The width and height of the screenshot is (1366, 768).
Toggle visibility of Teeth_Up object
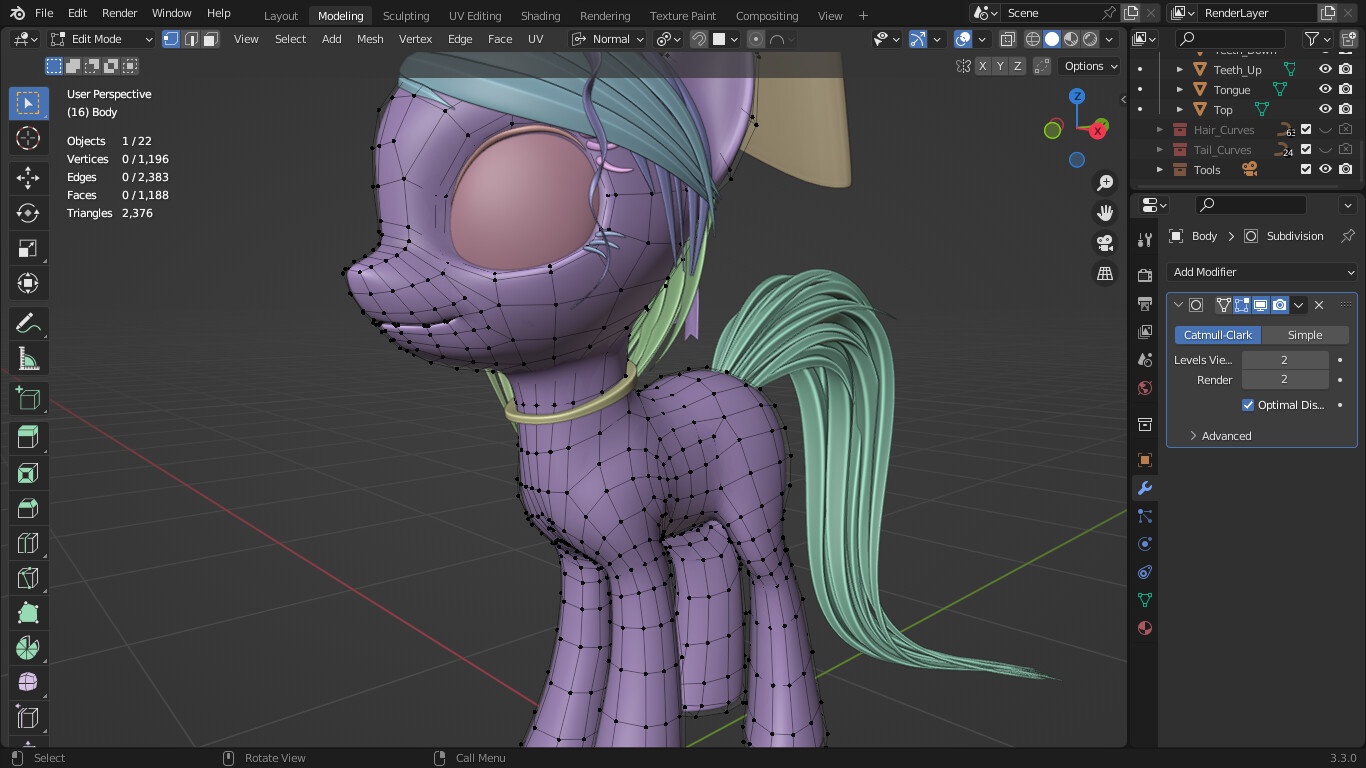point(1325,70)
